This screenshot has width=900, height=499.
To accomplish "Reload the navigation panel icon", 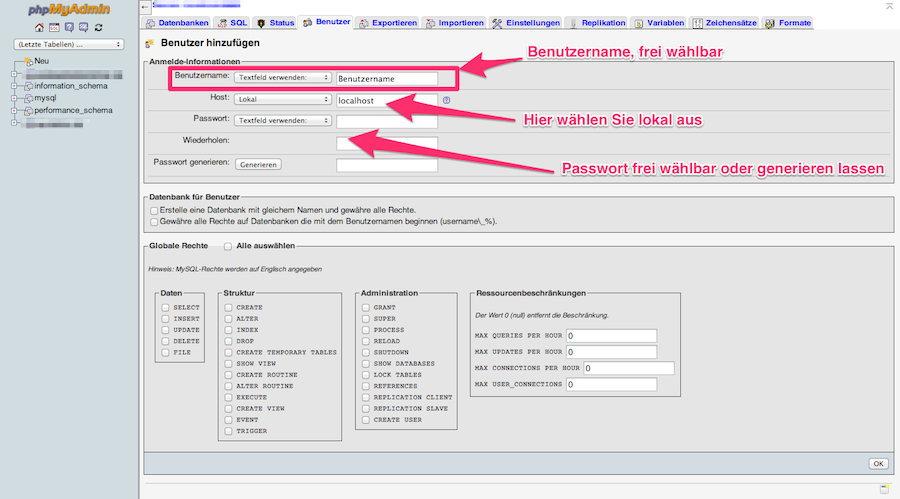I will (99, 28).
